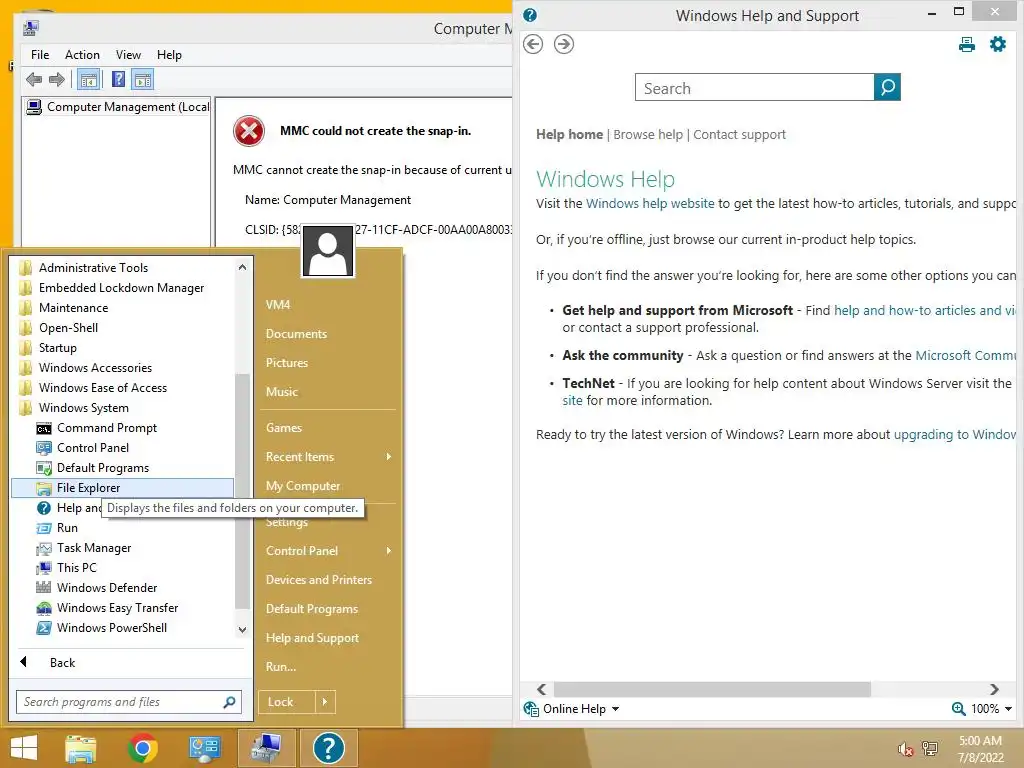Click the Lock button in start menu
Viewport: 1024px width, 768px height.
[287, 702]
